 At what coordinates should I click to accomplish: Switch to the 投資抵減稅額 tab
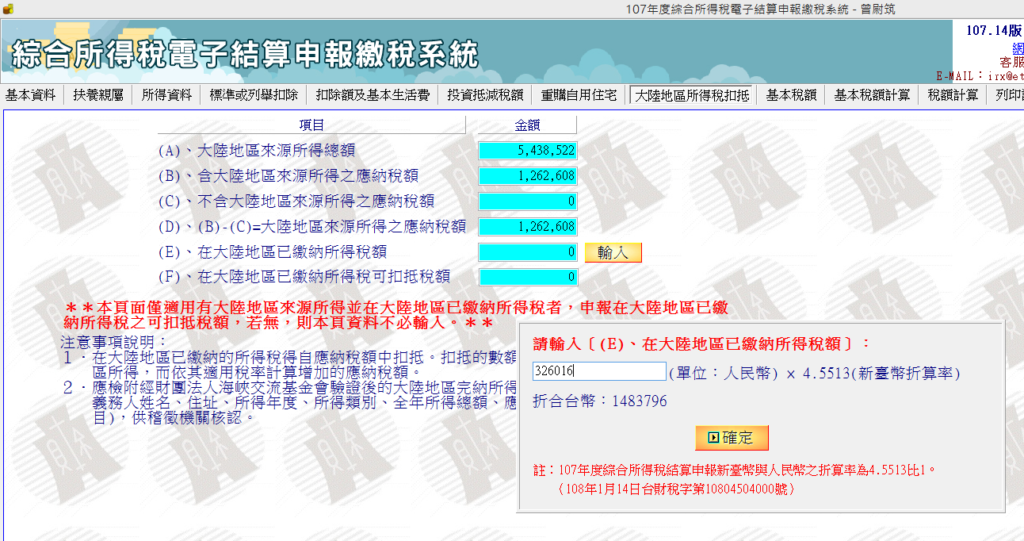[x=485, y=96]
